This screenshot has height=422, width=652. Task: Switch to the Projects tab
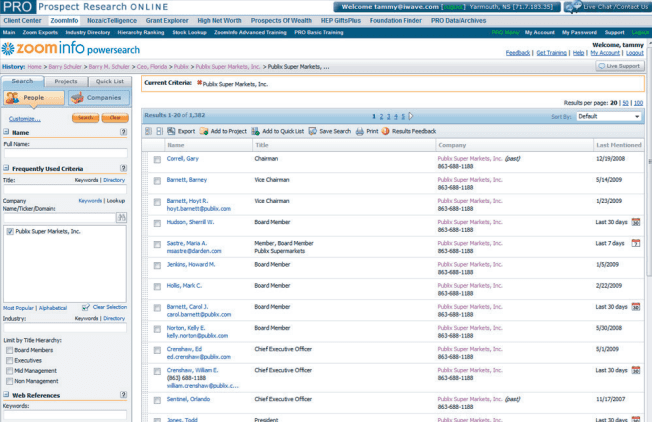click(x=66, y=81)
